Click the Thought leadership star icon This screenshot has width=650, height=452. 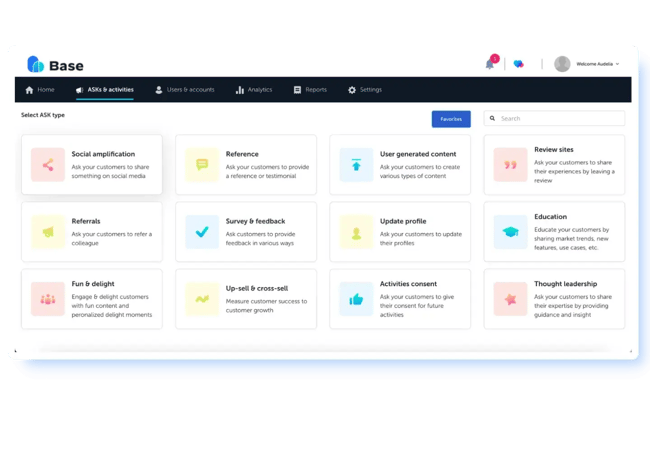point(510,299)
